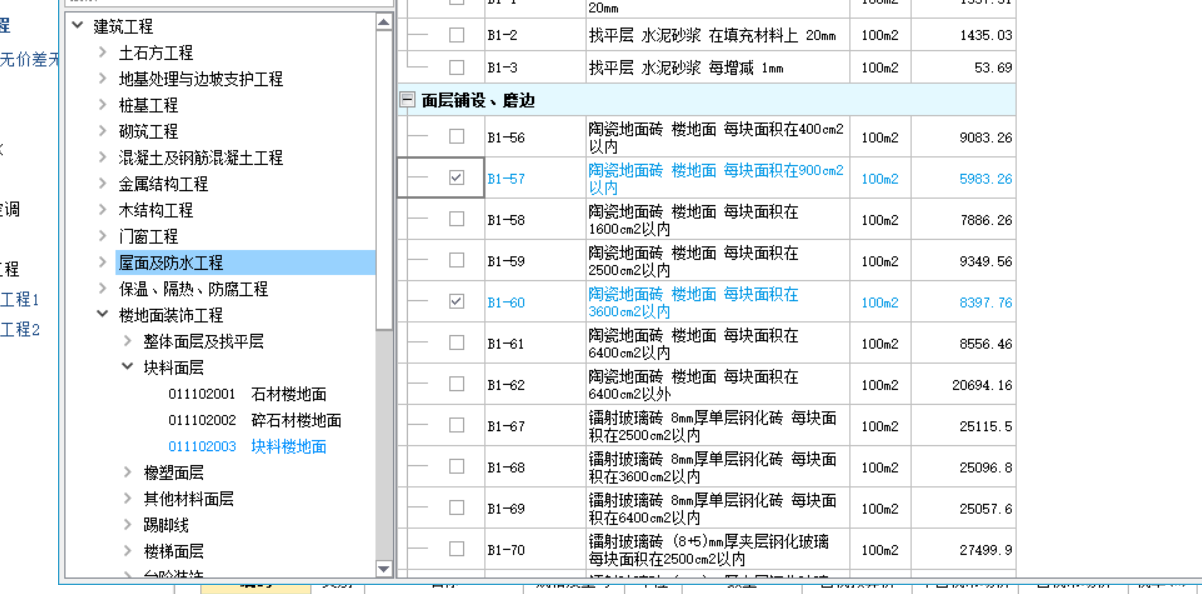Expand the 木结构工程 node
The width and height of the screenshot is (1202, 594).
click(102, 210)
